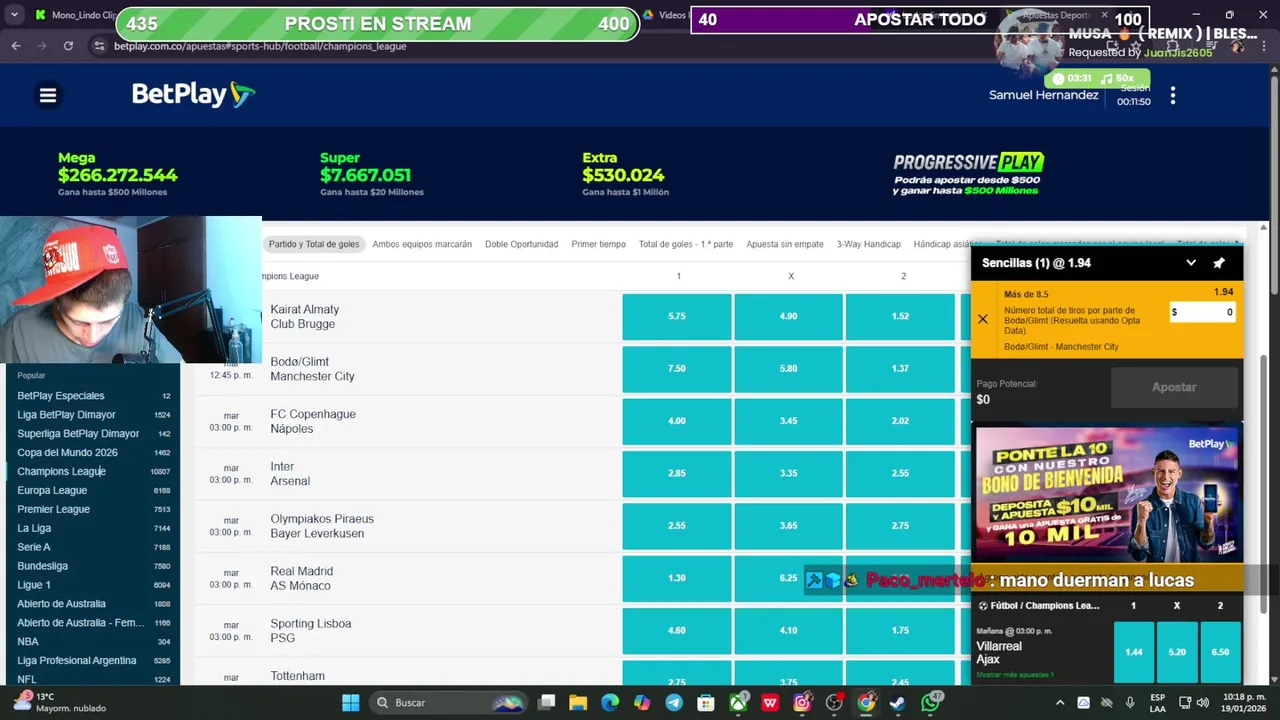The width and height of the screenshot is (1280, 720).
Task: Open Liga BetPlay Dimayor in sidebar
Action: [66, 415]
